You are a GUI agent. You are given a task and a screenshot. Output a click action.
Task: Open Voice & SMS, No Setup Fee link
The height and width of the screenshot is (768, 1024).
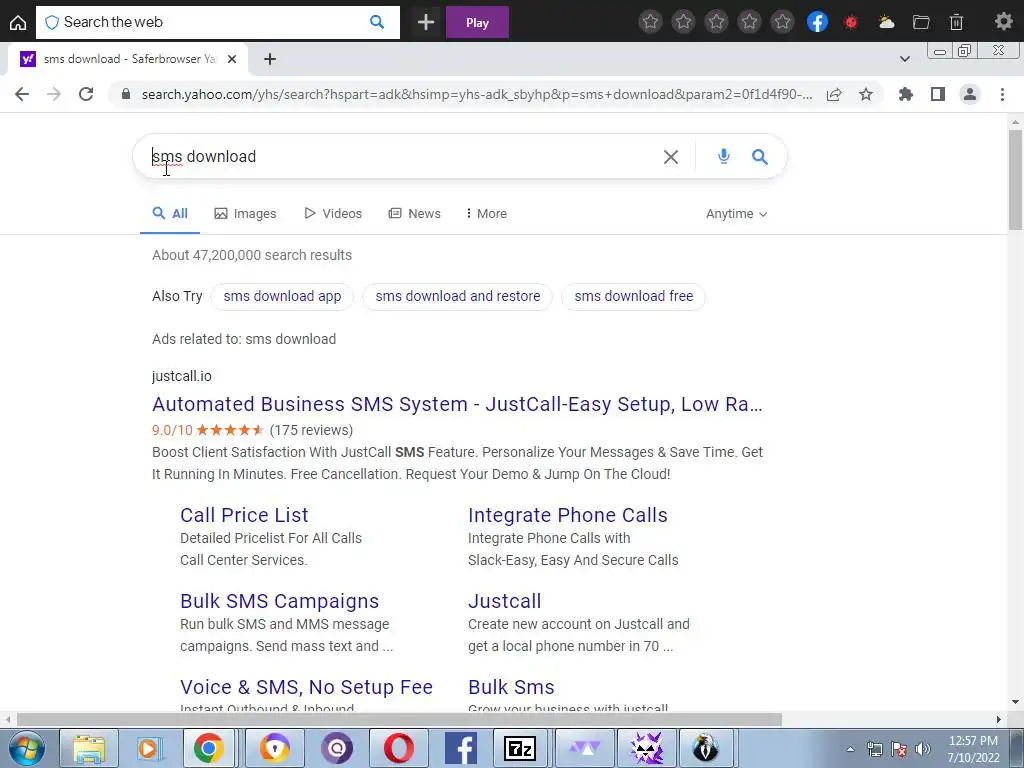click(x=306, y=688)
